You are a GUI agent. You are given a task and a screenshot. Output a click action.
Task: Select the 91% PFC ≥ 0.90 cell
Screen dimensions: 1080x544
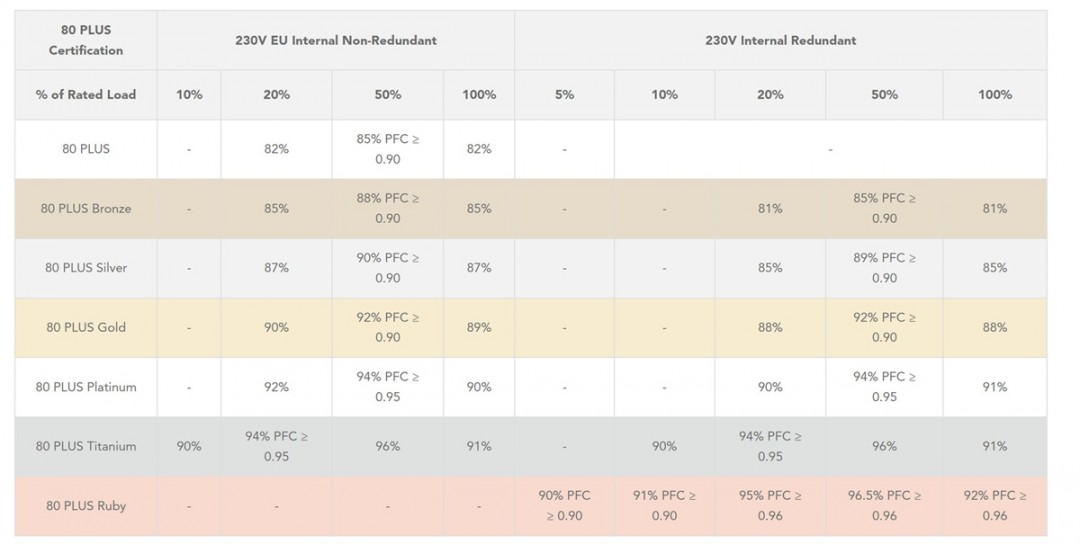(x=664, y=506)
